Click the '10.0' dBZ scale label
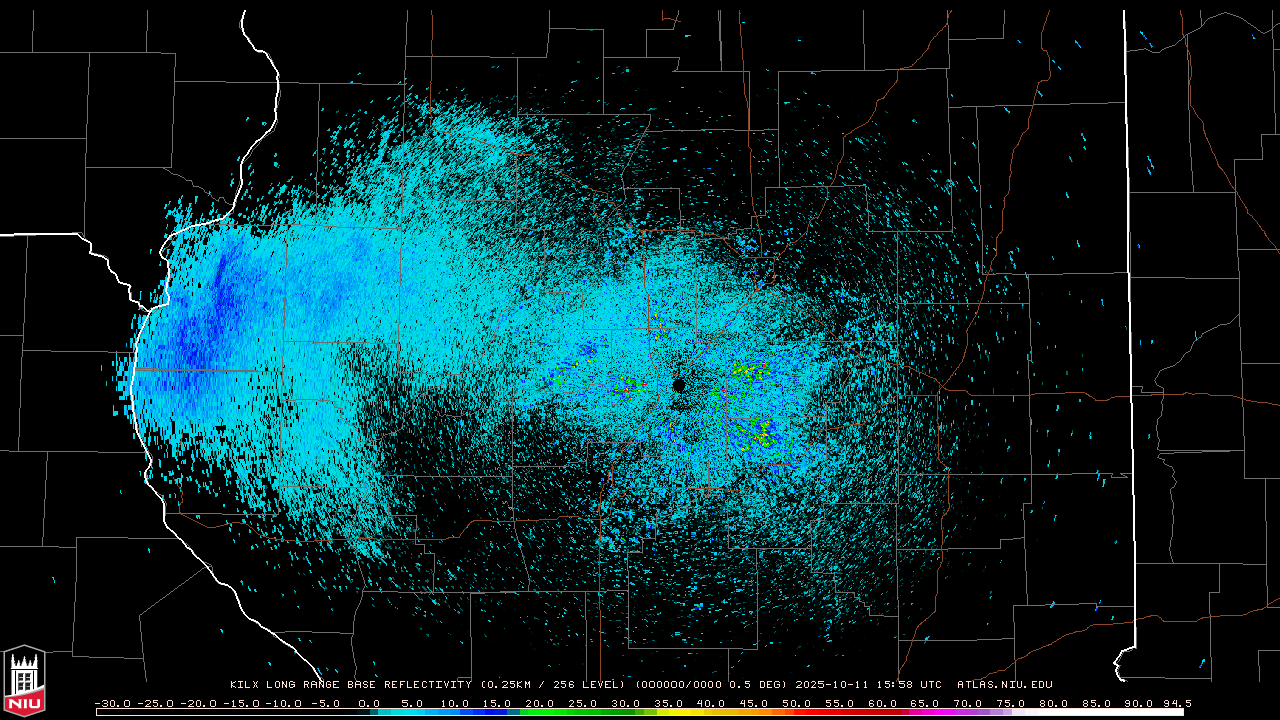The width and height of the screenshot is (1280, 720). click(453, 703)
